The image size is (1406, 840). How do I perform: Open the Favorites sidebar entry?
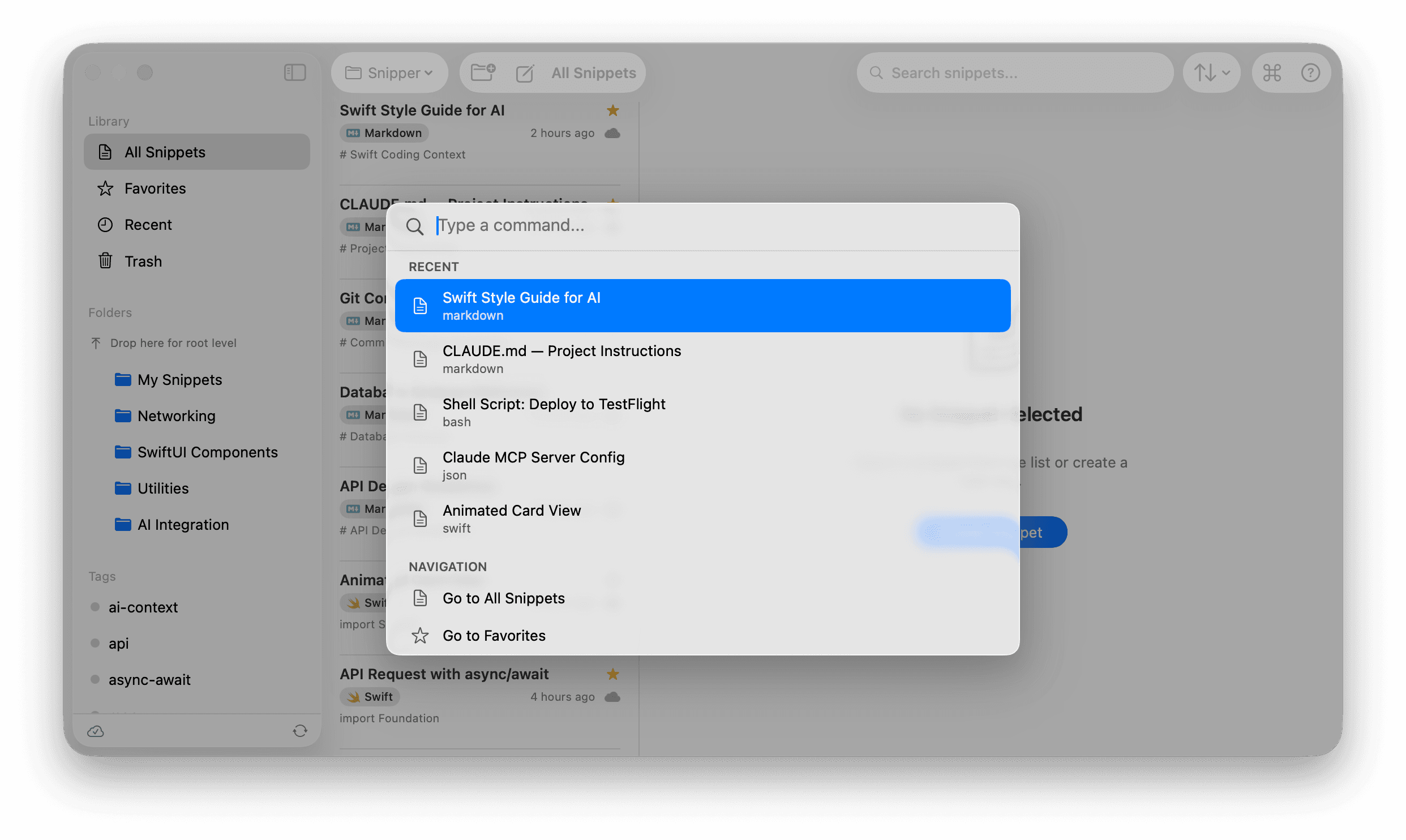(155, 188)
